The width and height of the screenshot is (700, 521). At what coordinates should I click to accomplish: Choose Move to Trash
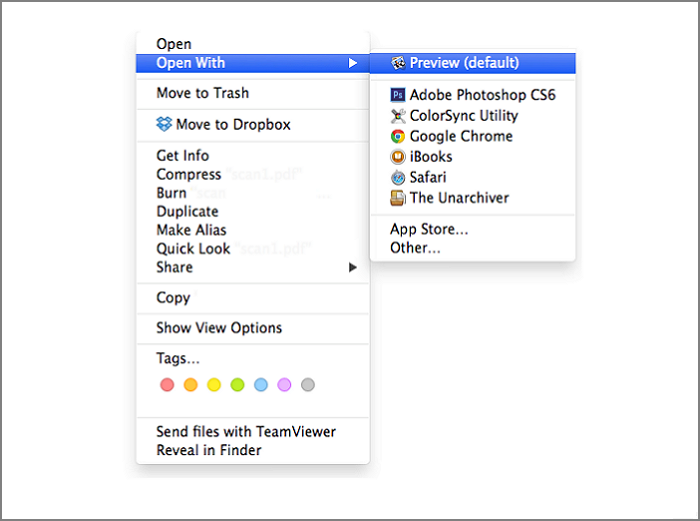tap(202, 93)
